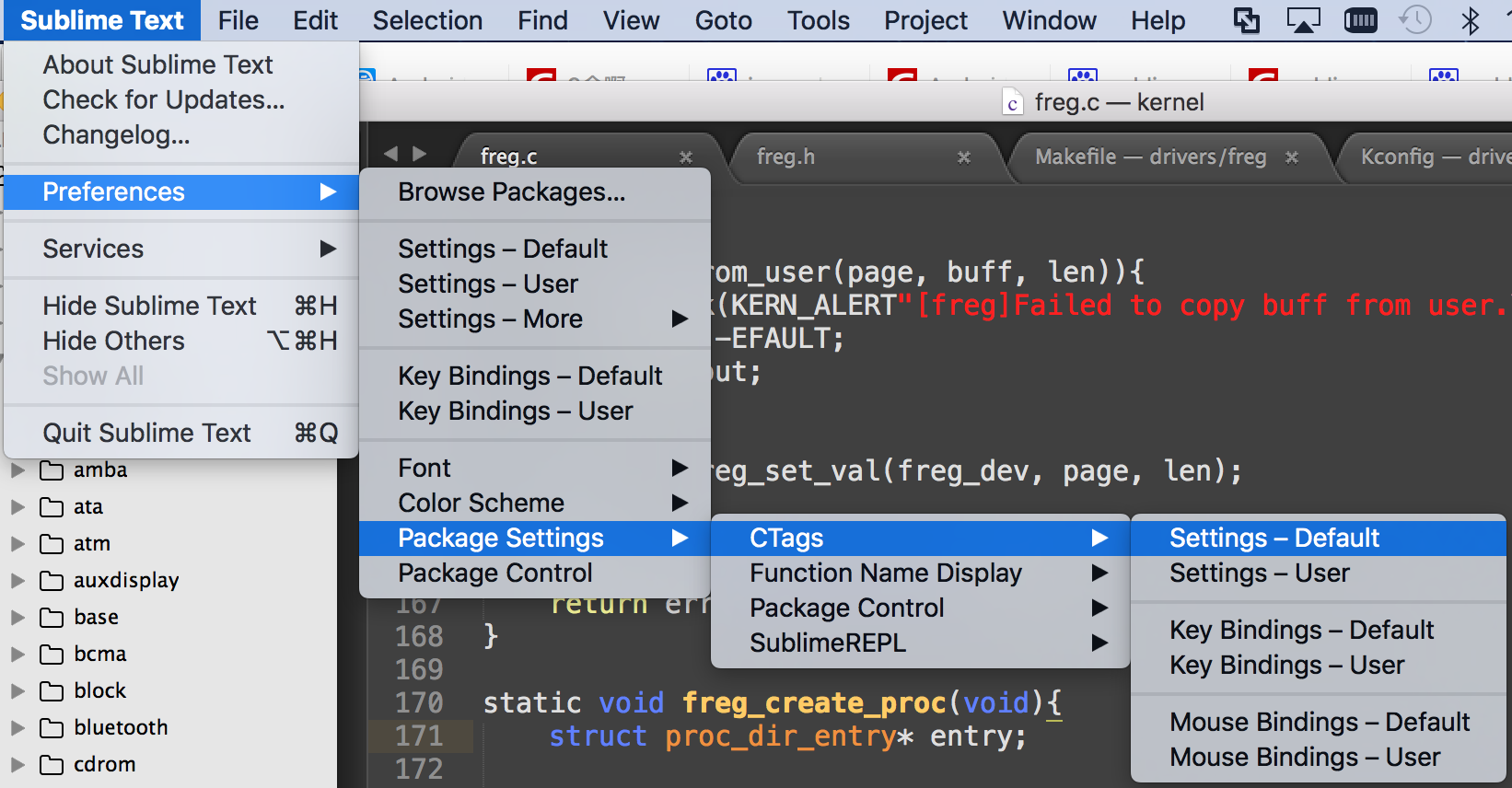Open the Window menu
Image resolution: width=1512 pixels, height=788 pixels.
click(1050, 20)
